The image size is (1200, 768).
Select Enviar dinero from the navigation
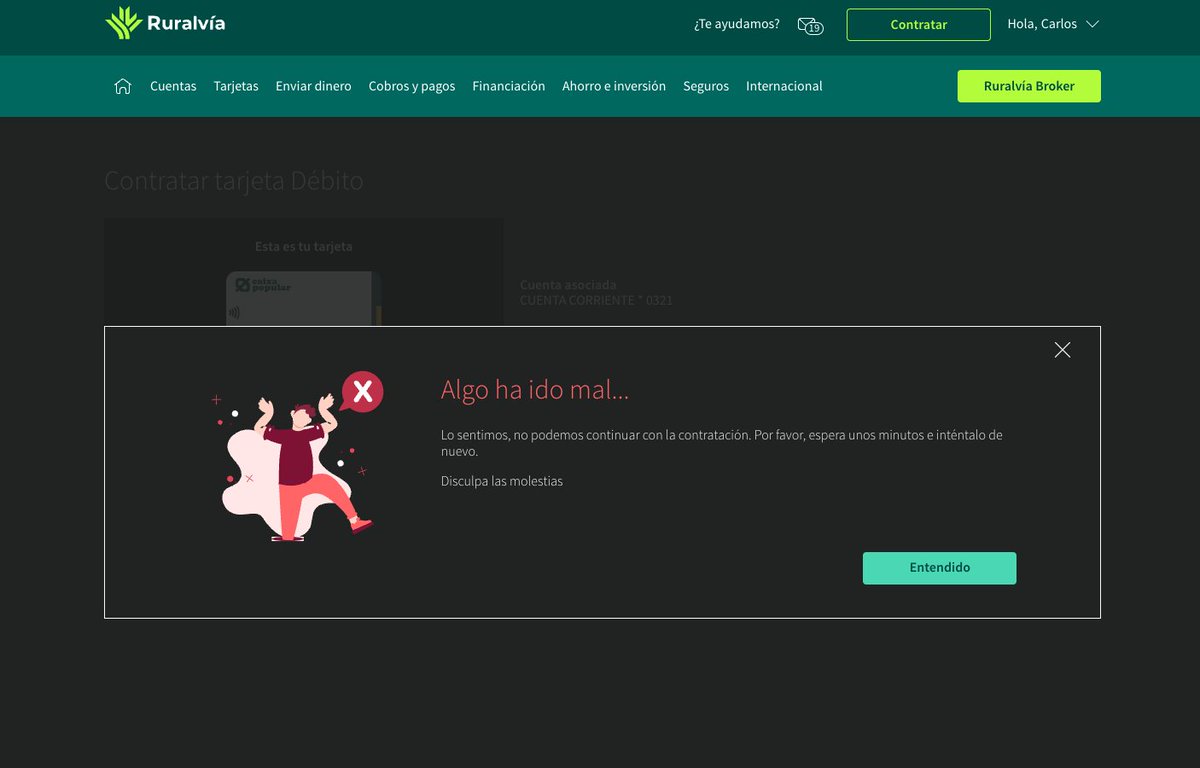[x=313, y=86]
